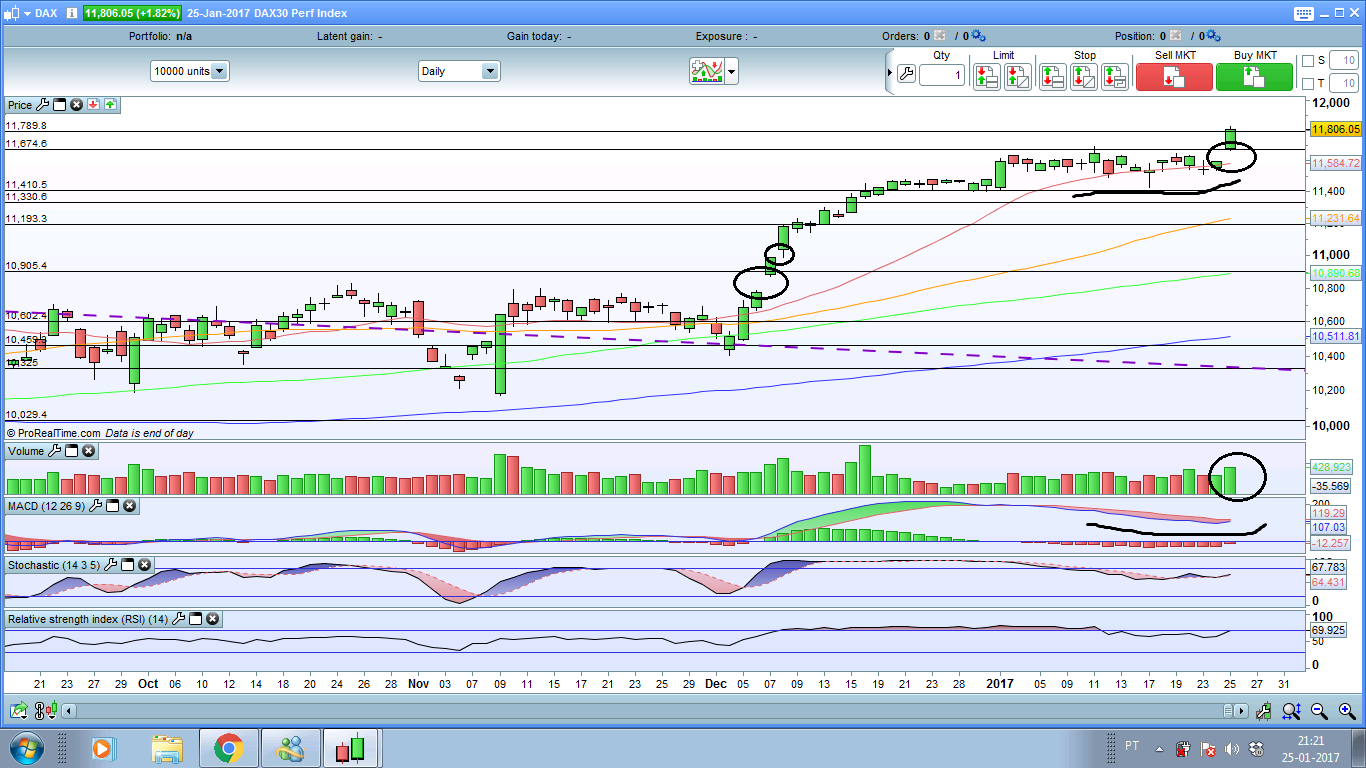The height and width of the screenshot is (768, 1366).
Task: Open the Price panel wrench settings
Action: coord(42,105)
